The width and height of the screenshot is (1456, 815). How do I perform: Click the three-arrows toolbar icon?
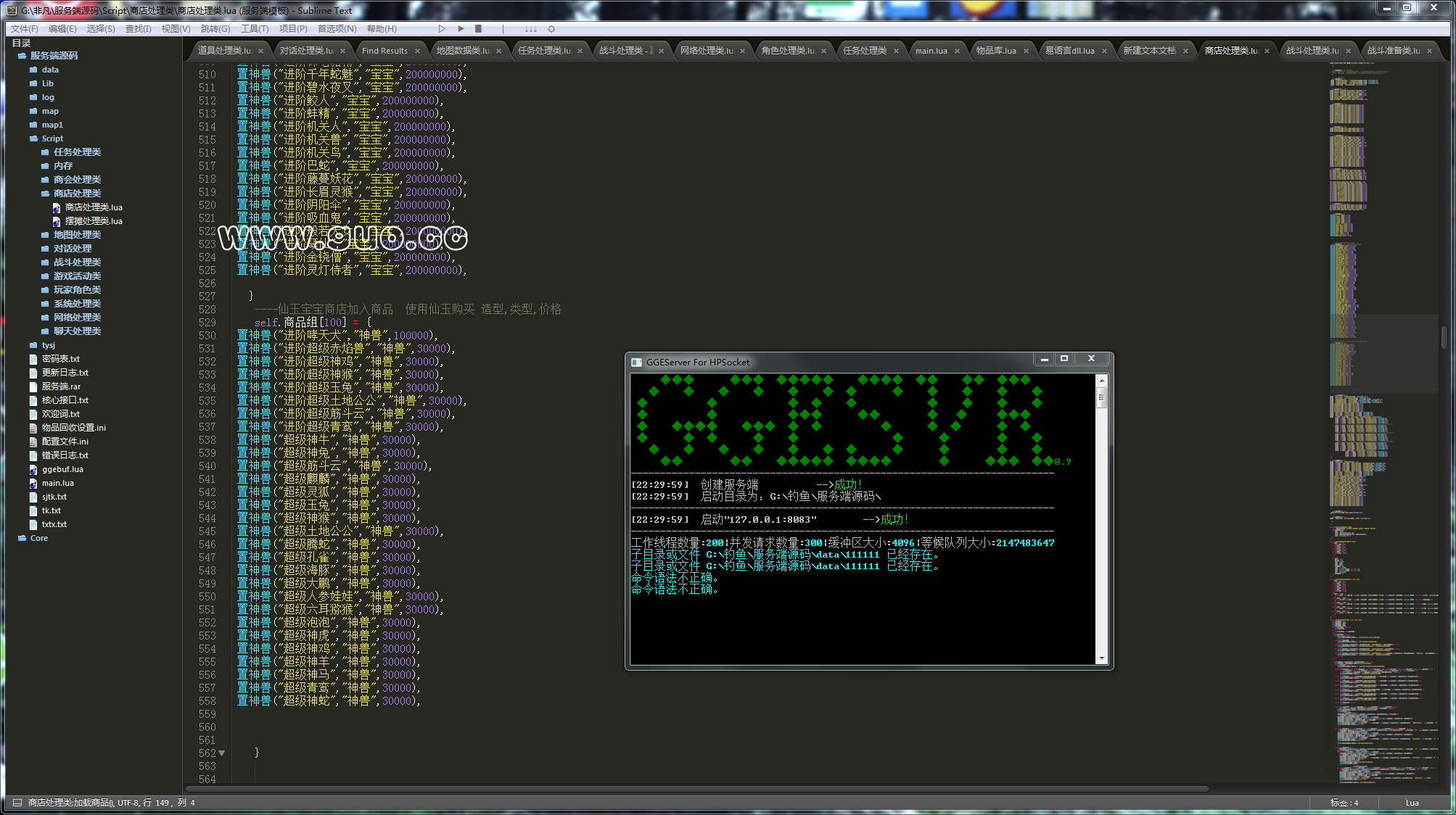point(530,29)
